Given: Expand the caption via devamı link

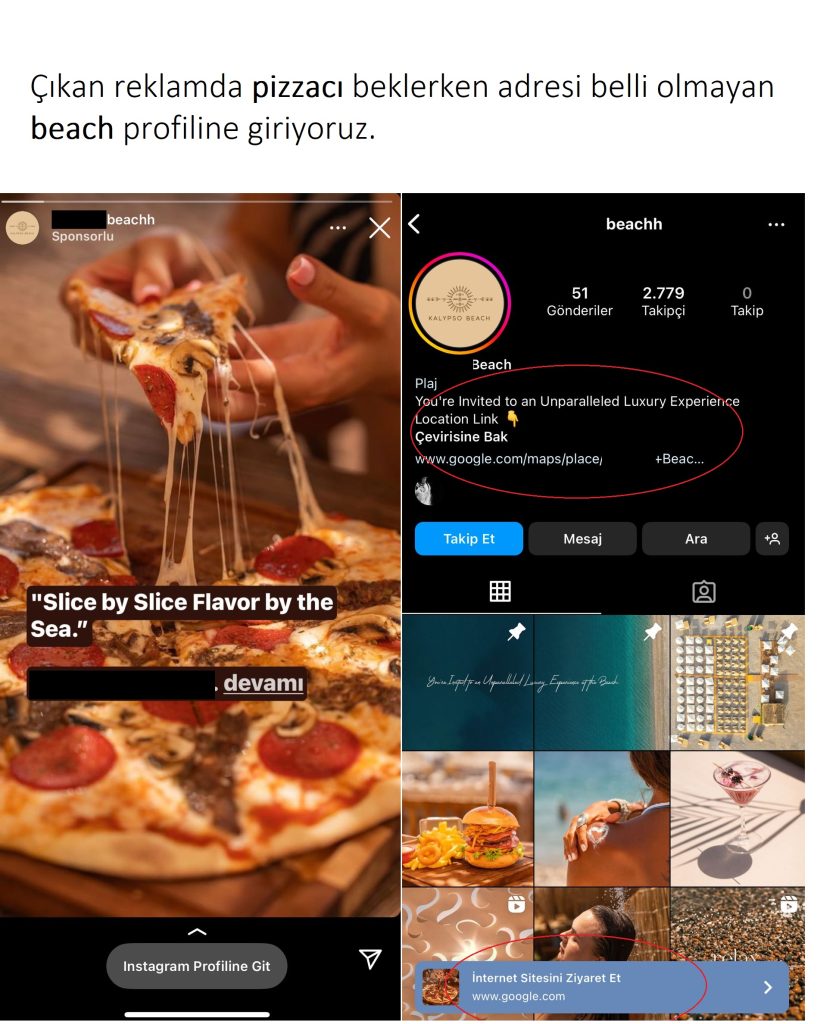Looking at the screenshot, I should coord(263,683).
